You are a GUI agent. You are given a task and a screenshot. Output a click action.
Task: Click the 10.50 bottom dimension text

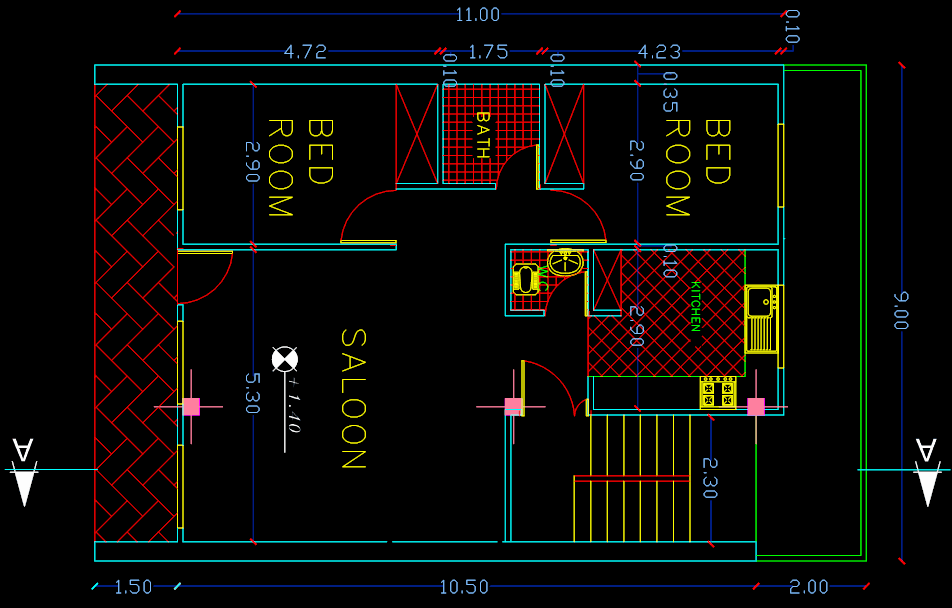(x=463, y=587)
